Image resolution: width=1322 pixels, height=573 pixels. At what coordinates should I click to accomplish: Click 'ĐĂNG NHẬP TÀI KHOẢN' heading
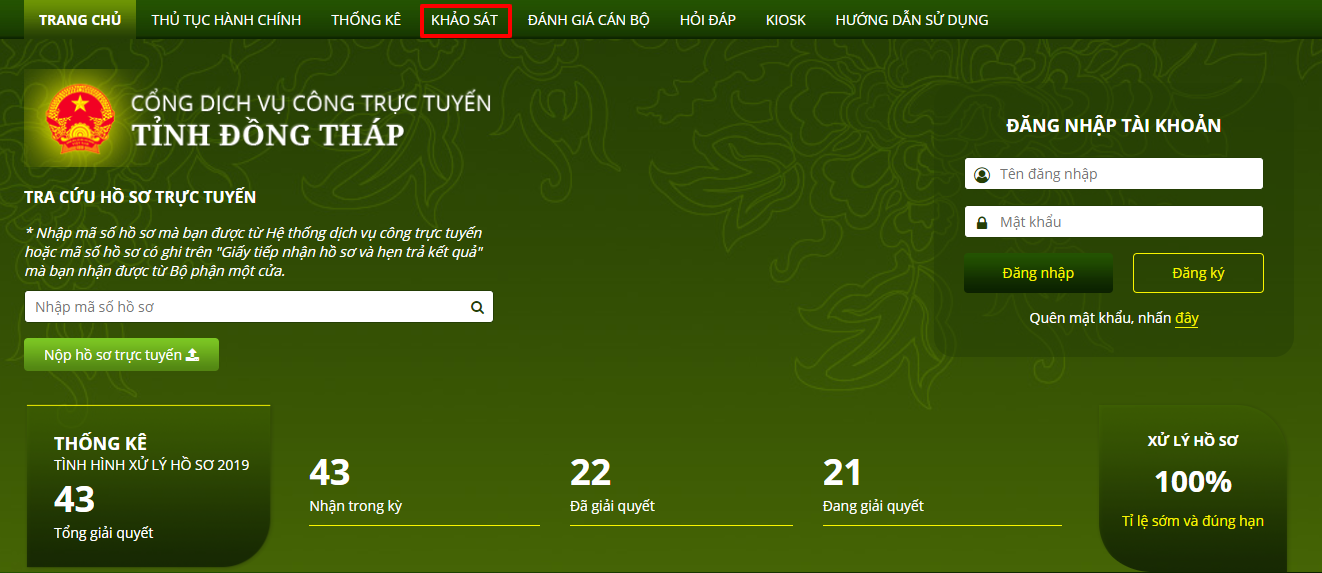[1114, 126]
